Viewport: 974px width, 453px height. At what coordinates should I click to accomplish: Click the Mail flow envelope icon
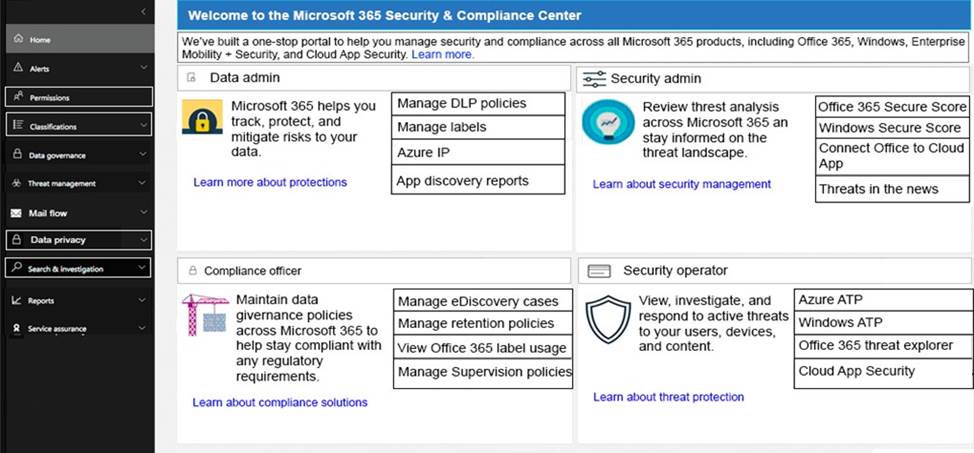pos(17,213)
